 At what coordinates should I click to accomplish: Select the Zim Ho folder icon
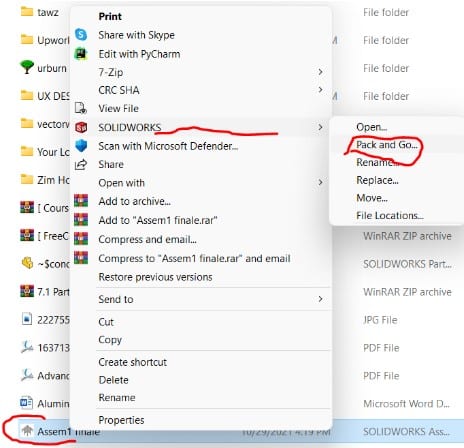pyautogui.click(x=27, y=180)
